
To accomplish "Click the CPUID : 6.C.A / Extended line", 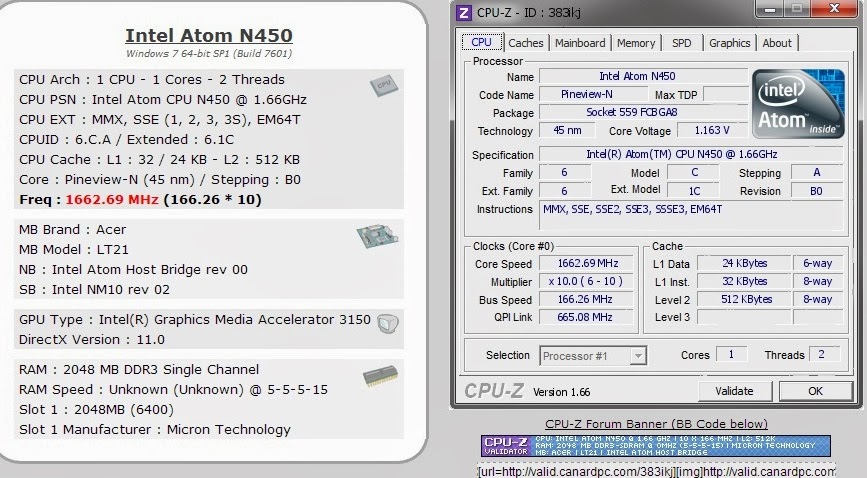I will [126, 139].
